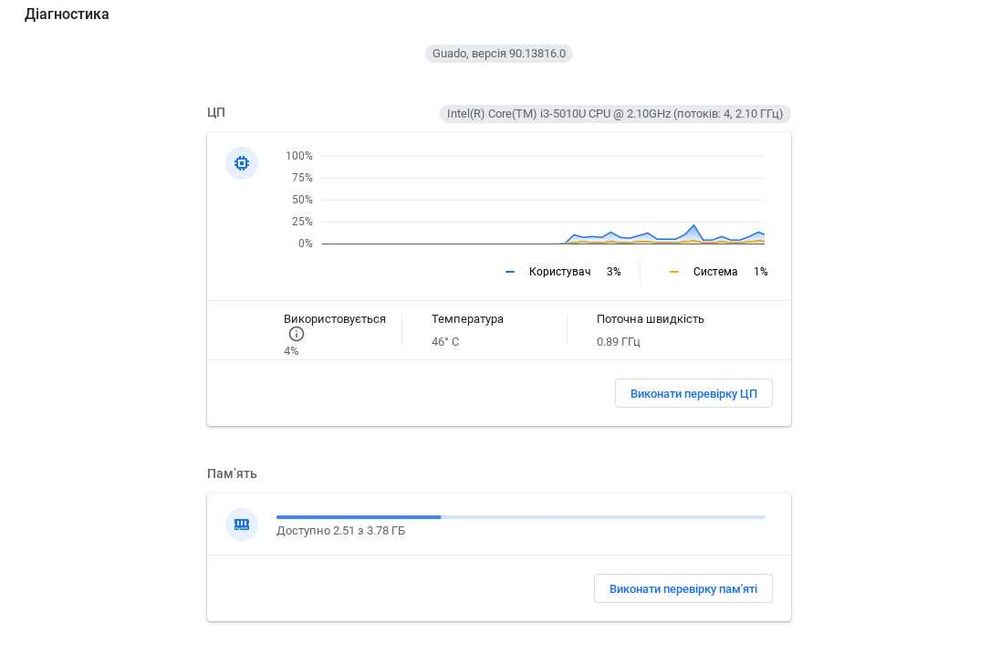Click the 46° C temperature value
The height and width of the screenshot is (654, 1000).
[445, 342]
